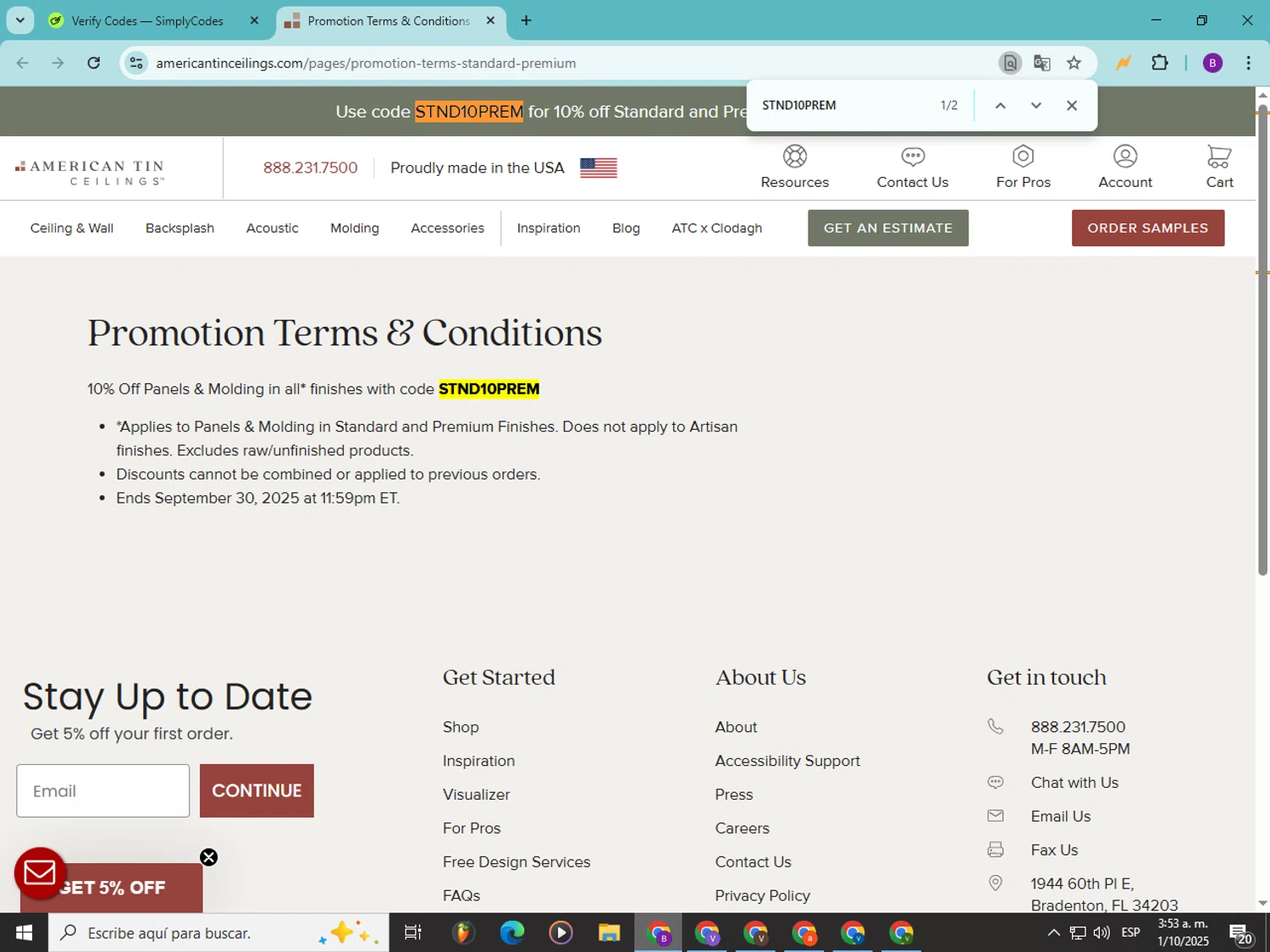Open the tab search dropdown arrow

pos(20,20)
